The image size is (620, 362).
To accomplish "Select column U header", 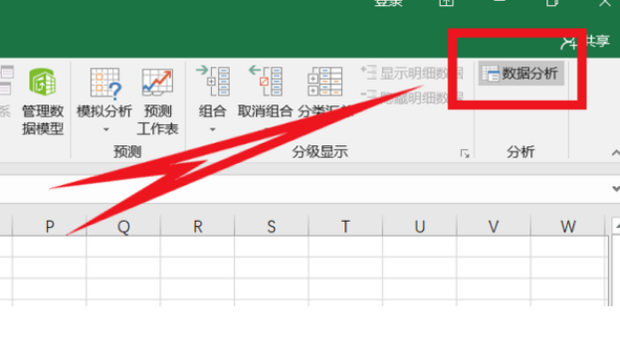I will 420,226.
